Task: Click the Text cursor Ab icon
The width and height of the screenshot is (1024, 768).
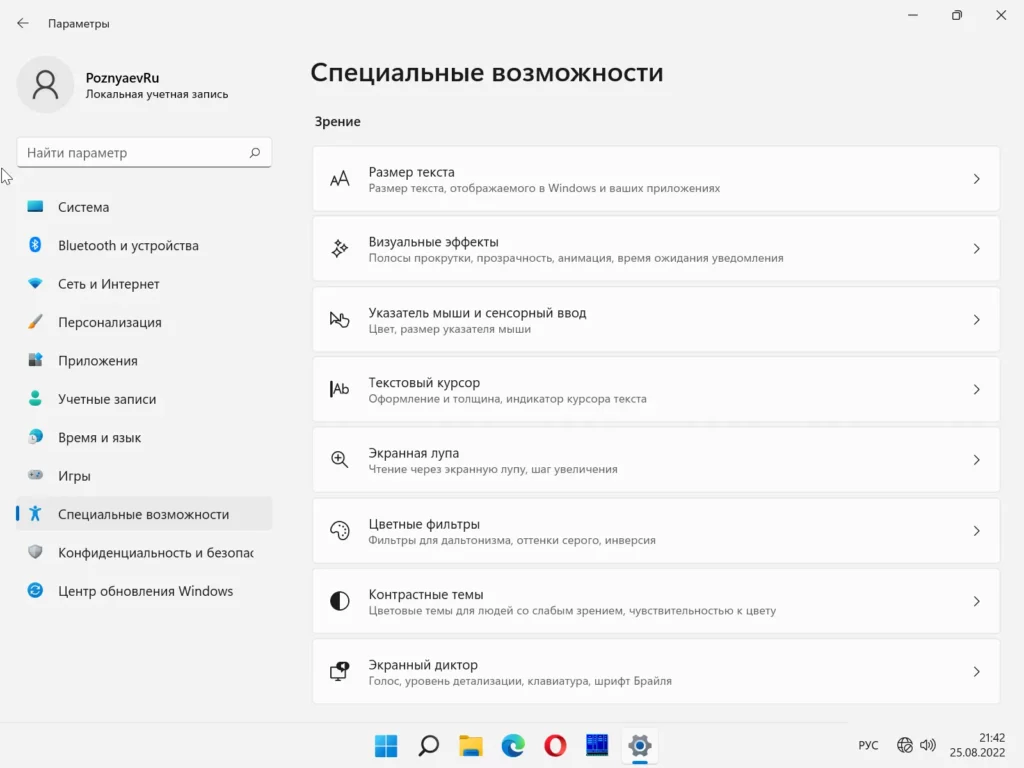Action: coord(340,390)
